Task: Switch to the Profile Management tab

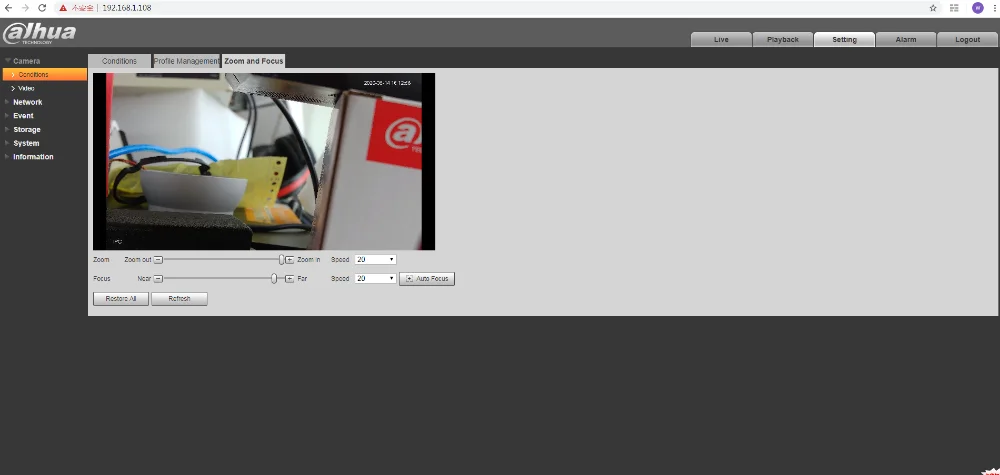Action: tap(186, 61)
